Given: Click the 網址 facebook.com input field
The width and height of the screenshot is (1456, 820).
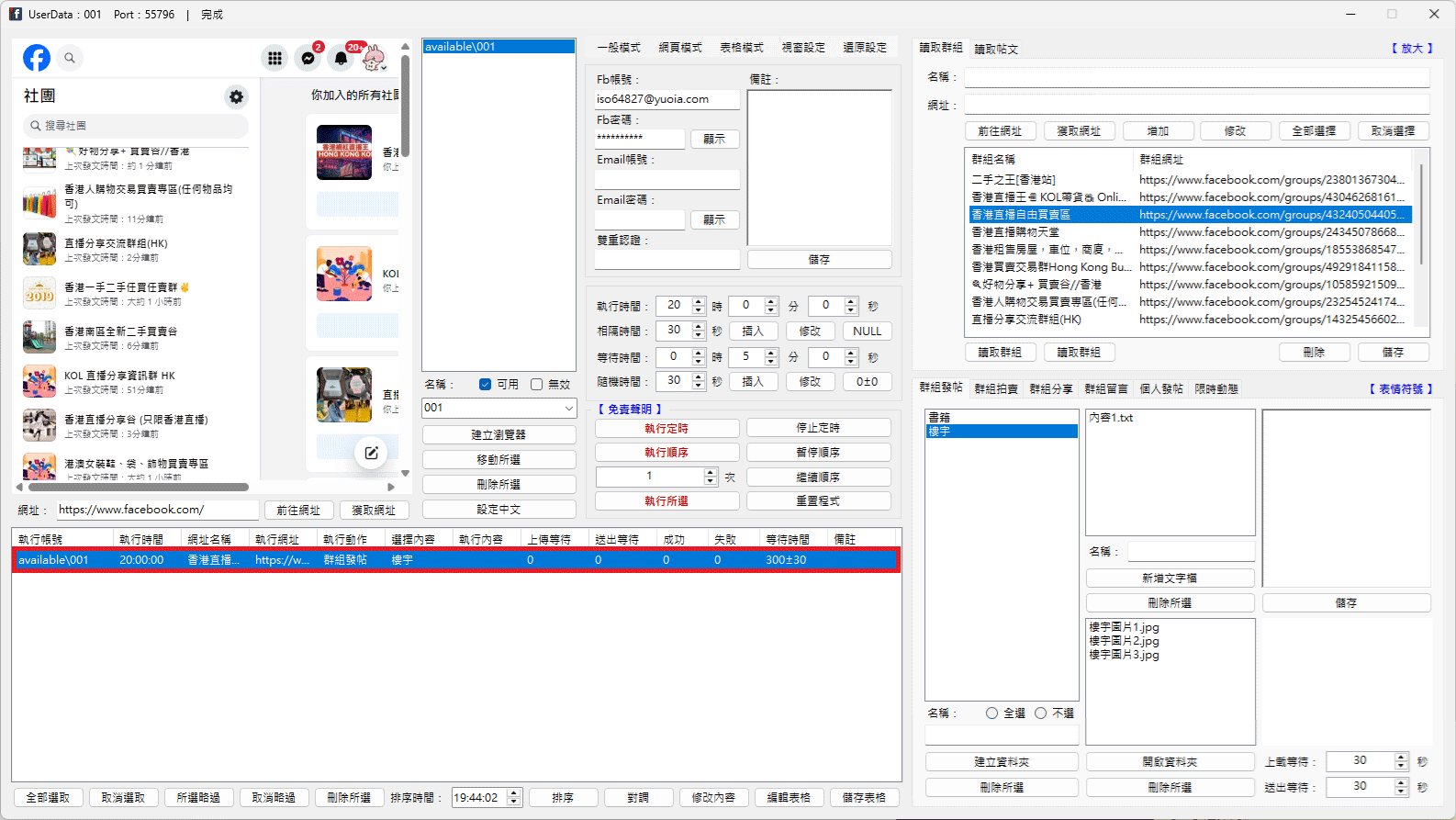Looking at the screenshot, I should (157, 510).
